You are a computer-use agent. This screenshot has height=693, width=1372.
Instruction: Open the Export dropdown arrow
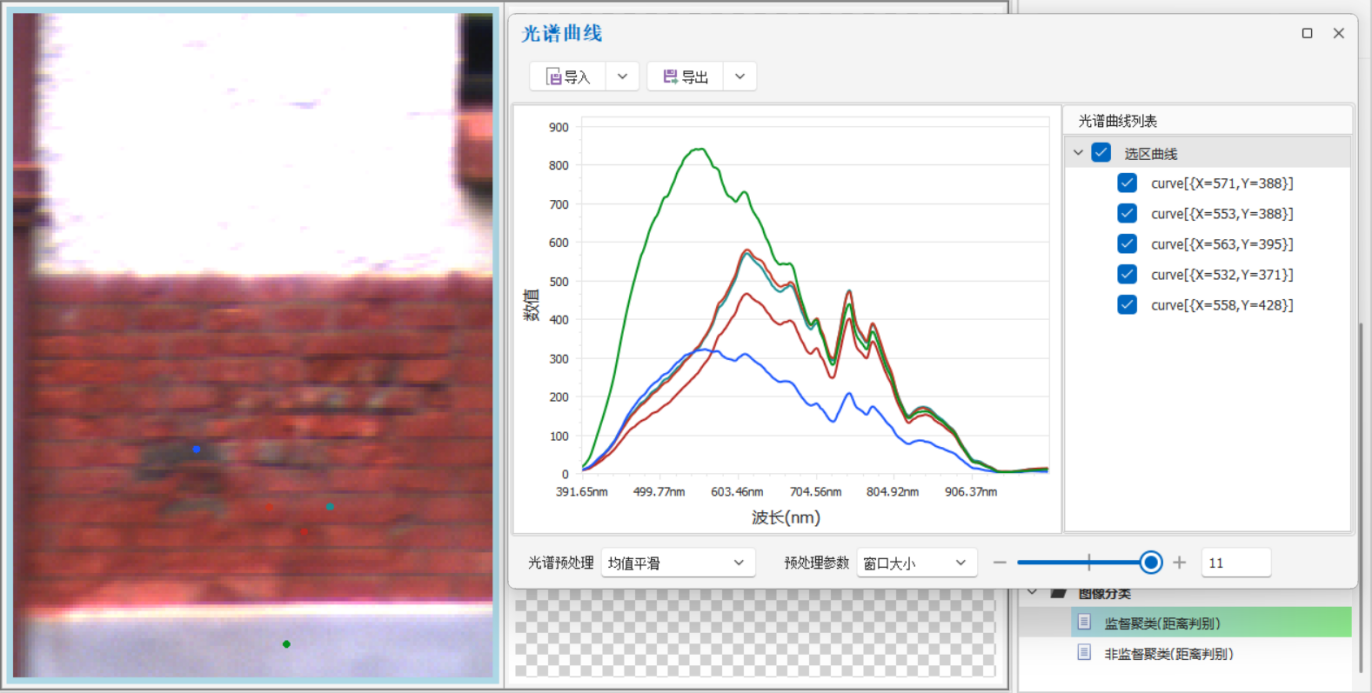point(740,77)
